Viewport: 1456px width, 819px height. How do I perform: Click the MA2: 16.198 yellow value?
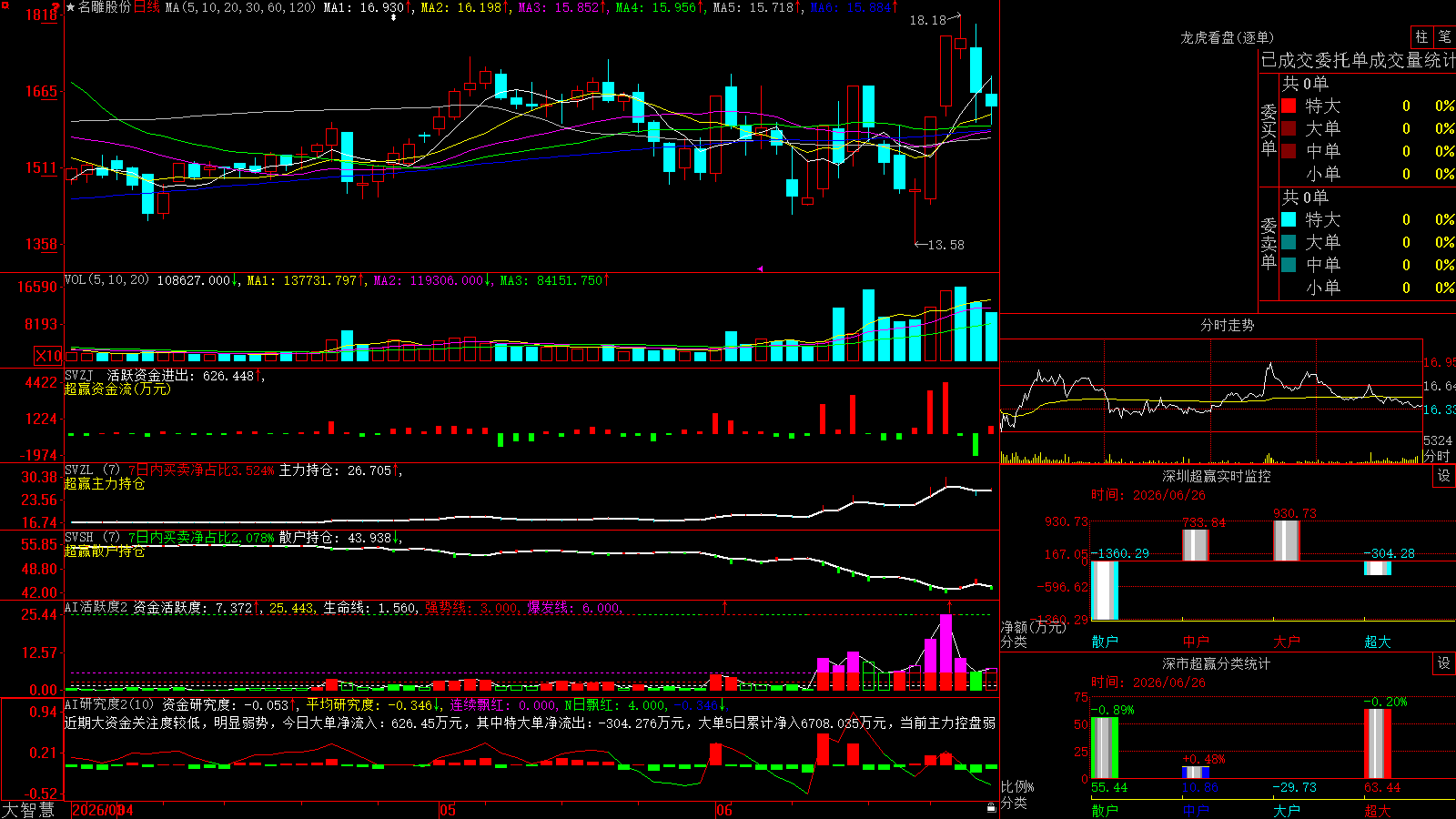[x=461, y=7]
